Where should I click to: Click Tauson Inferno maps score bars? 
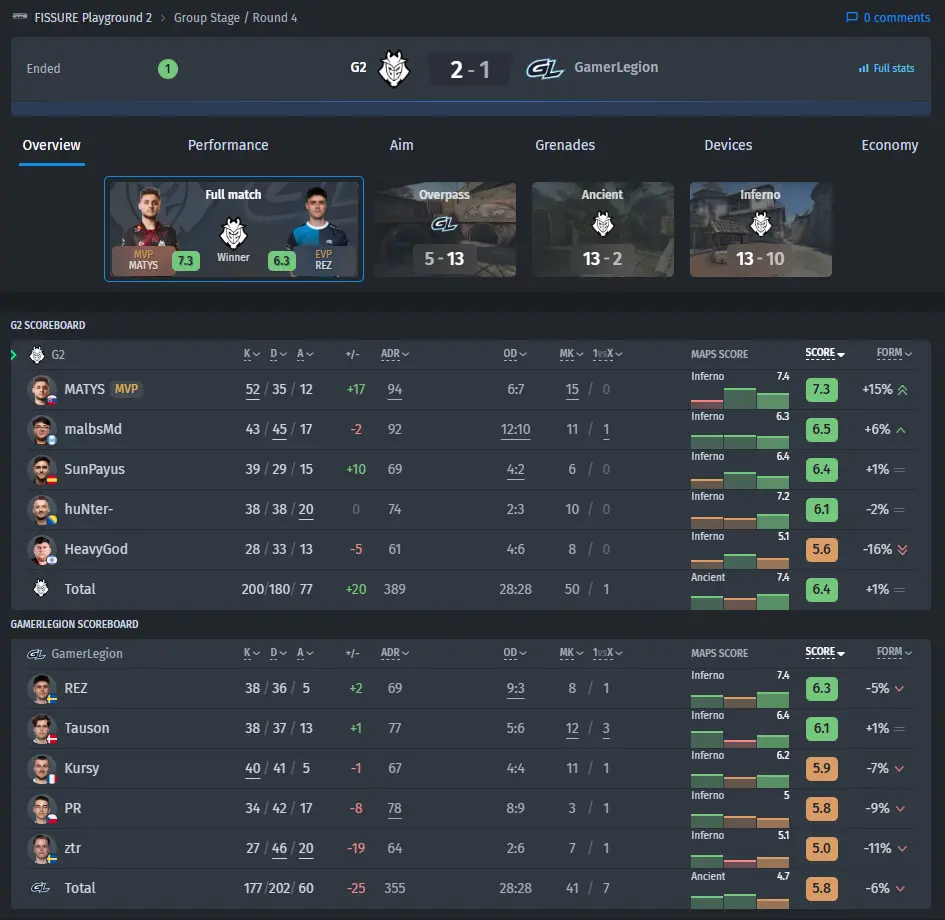pyautogui.click(x=739, y=737)
